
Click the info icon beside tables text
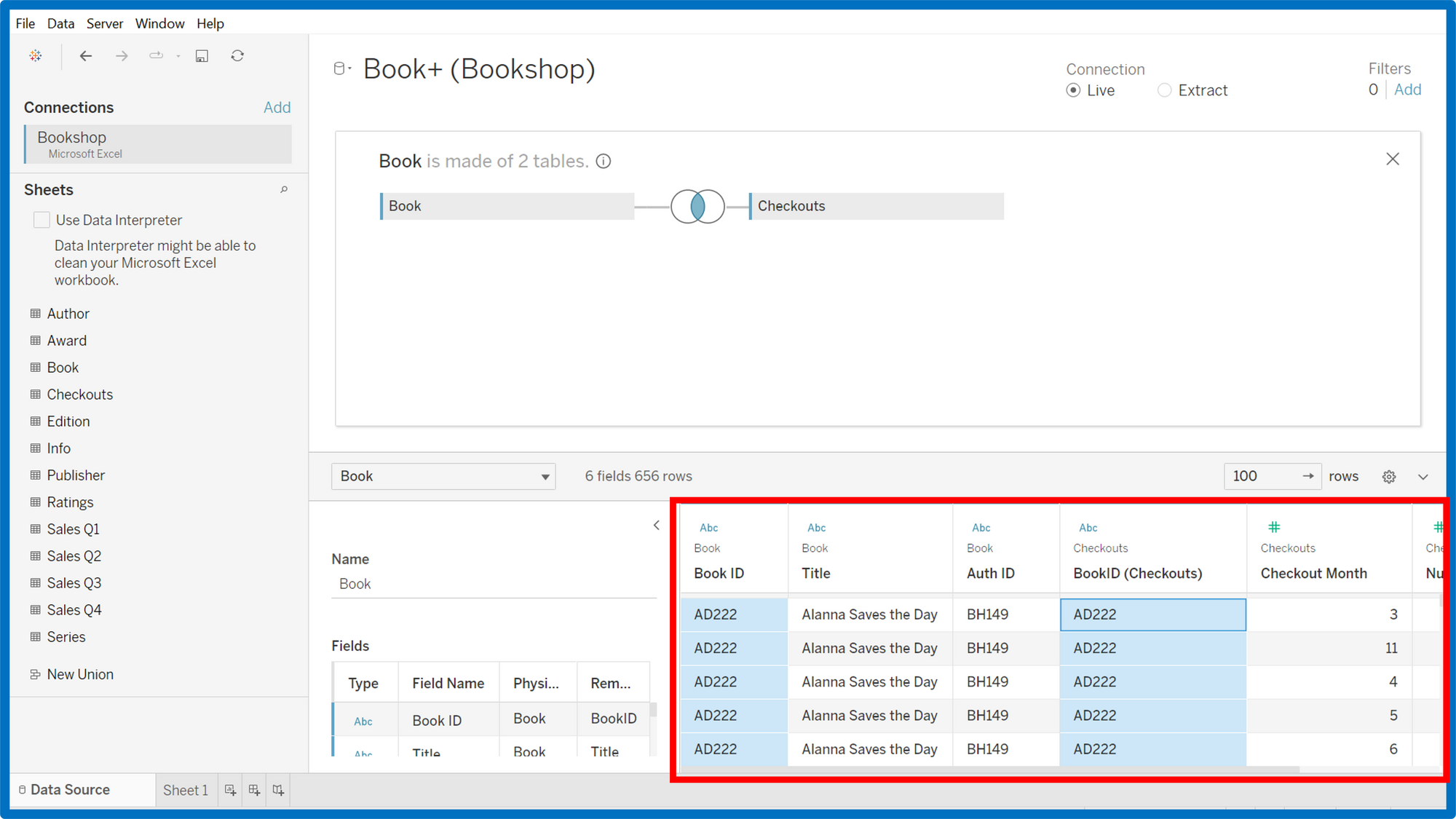click(x=604, y=162)
